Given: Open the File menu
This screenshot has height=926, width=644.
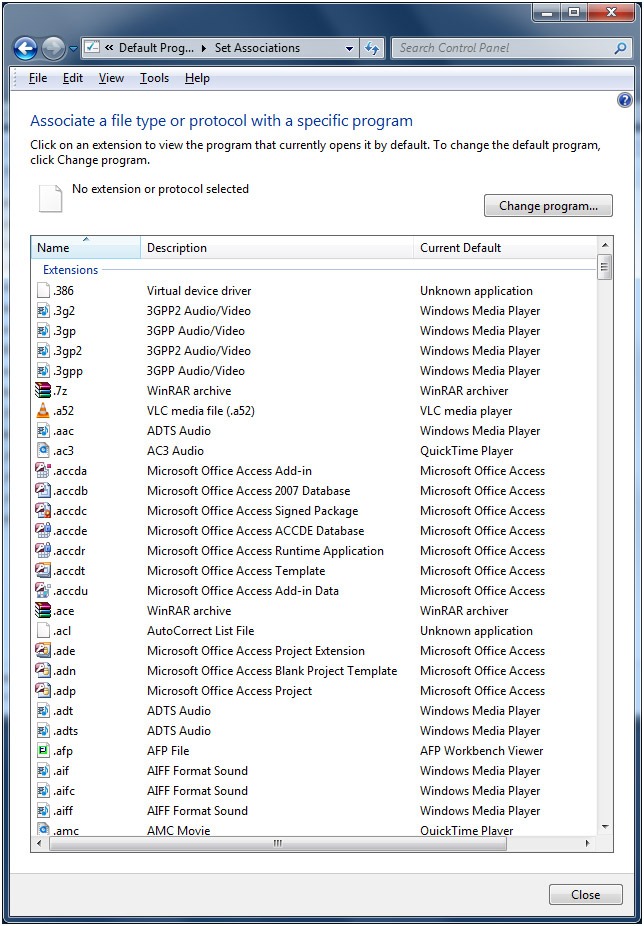Looking at the screenshot, I should 38,78.
